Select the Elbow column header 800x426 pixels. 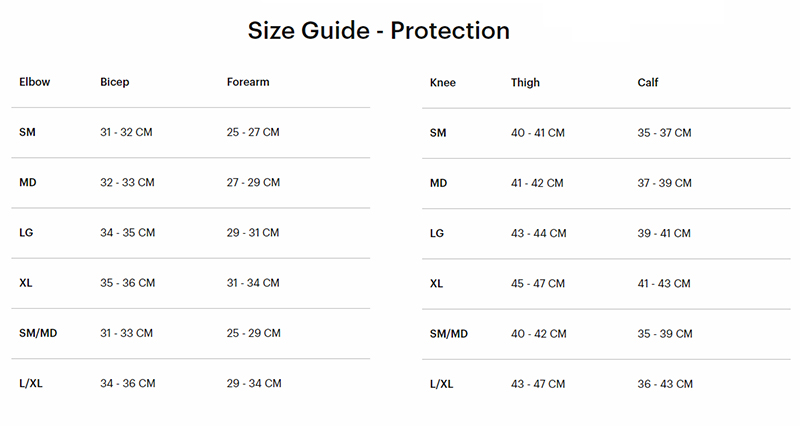click(x=35, y=82)
